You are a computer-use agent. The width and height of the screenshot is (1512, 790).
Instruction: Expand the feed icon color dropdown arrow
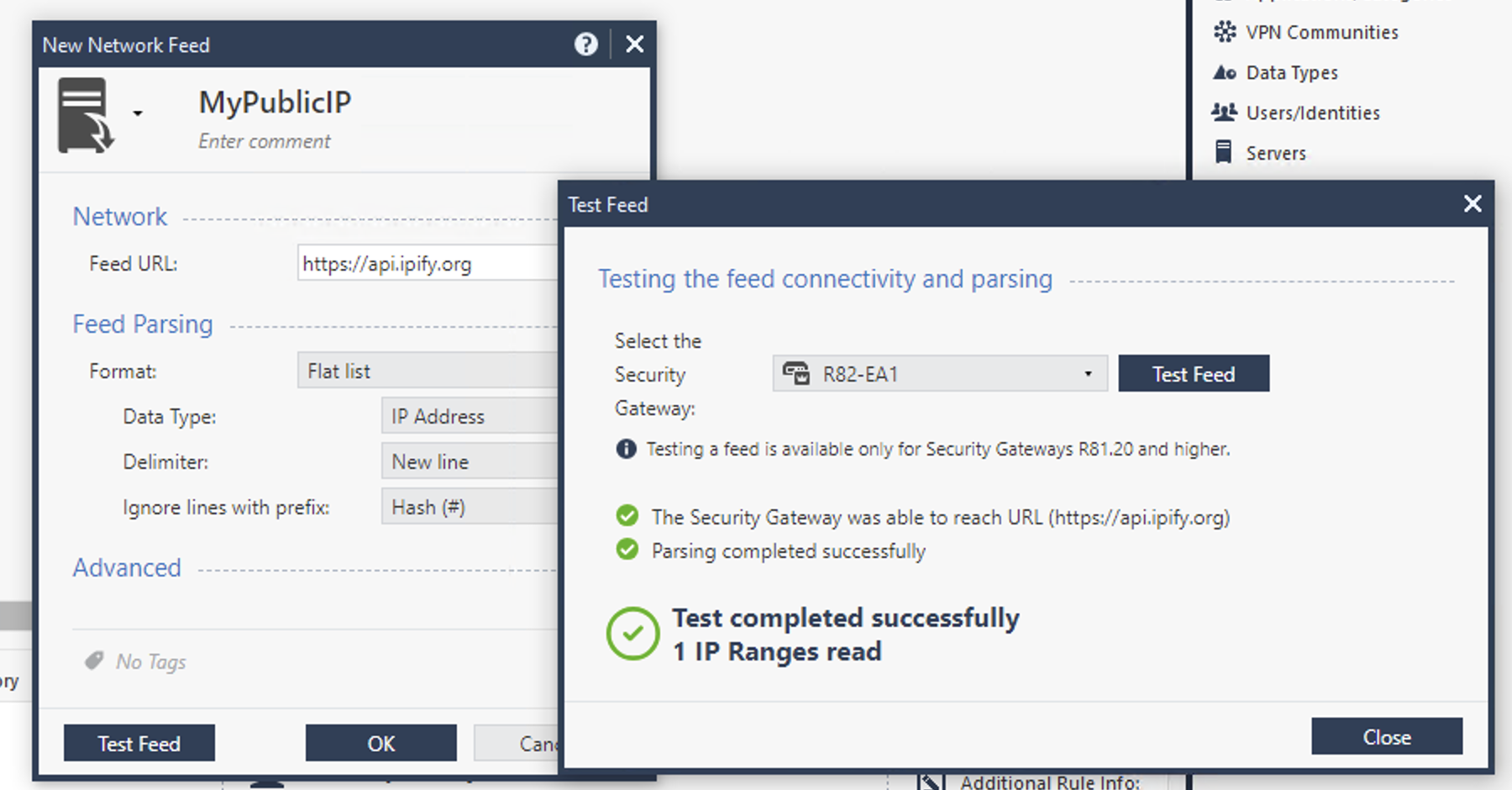pyautogui.click(x=138, y=113)
